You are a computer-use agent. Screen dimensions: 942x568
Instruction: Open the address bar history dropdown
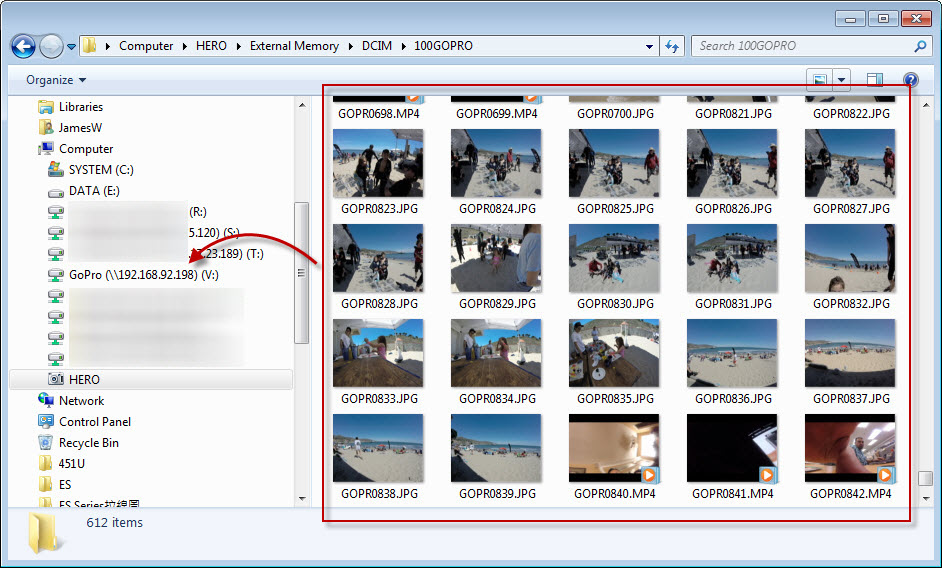[x=649, y=46]
